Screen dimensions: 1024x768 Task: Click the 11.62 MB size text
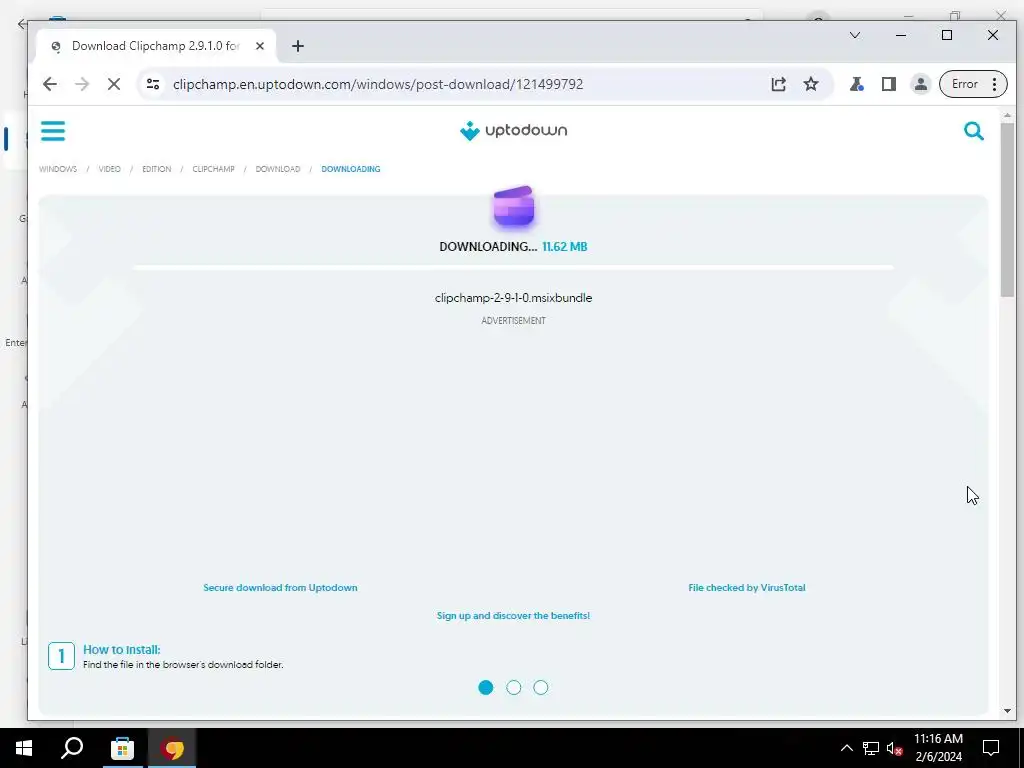click(x=565, y=247)
